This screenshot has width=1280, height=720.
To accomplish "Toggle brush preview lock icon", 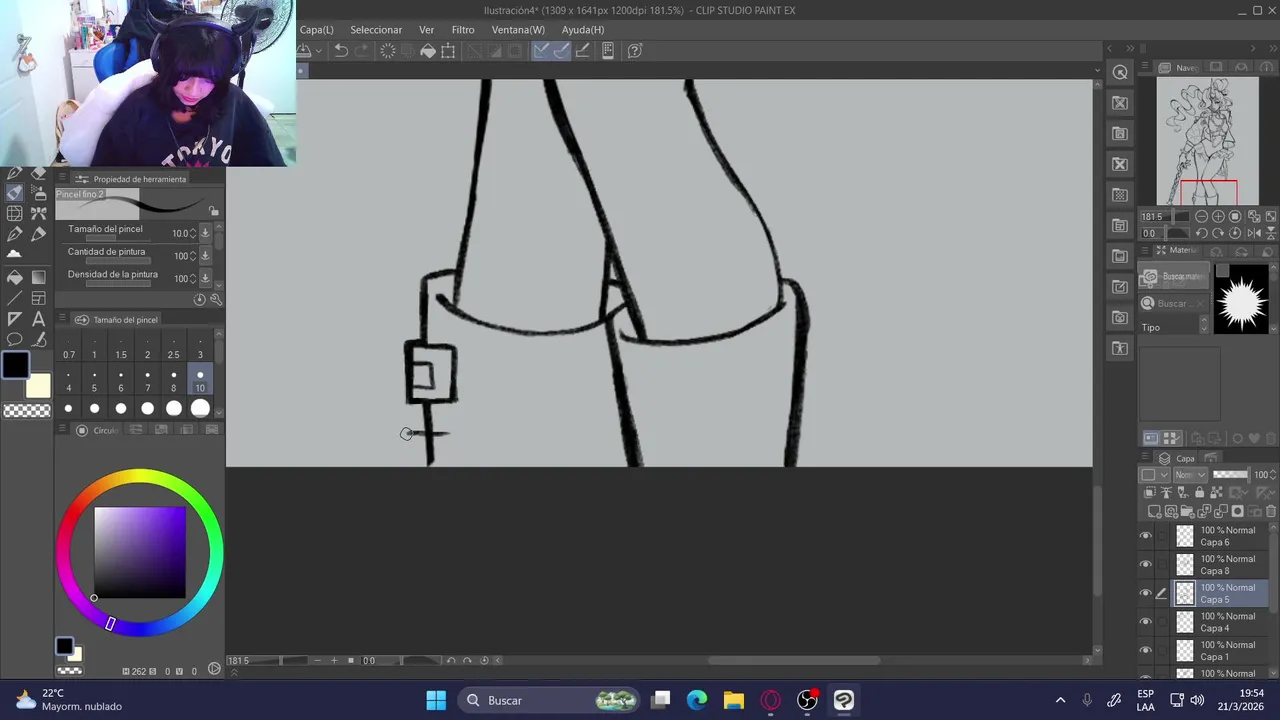I will coord(213,211).
